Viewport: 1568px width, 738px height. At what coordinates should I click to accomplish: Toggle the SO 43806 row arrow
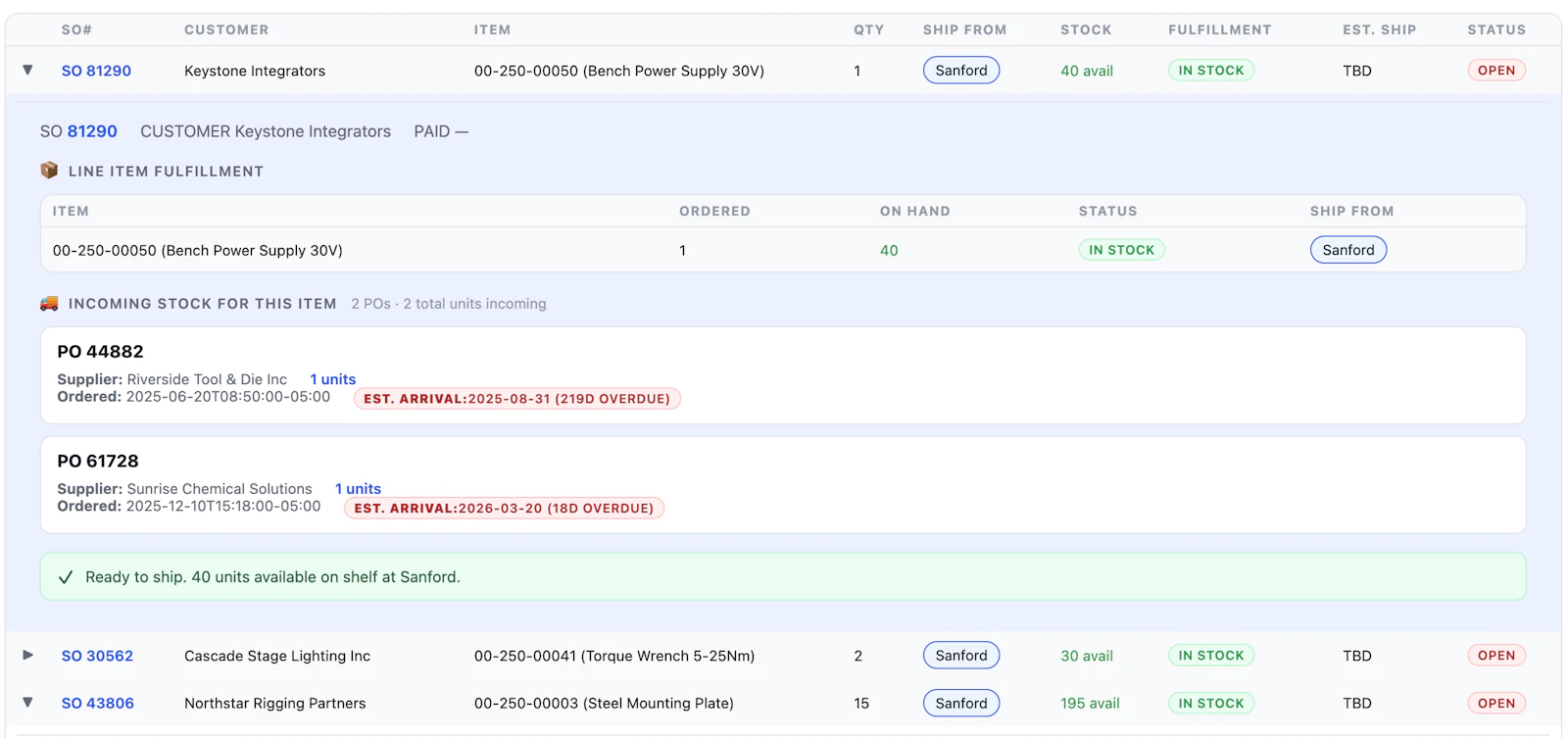[27, 703]
